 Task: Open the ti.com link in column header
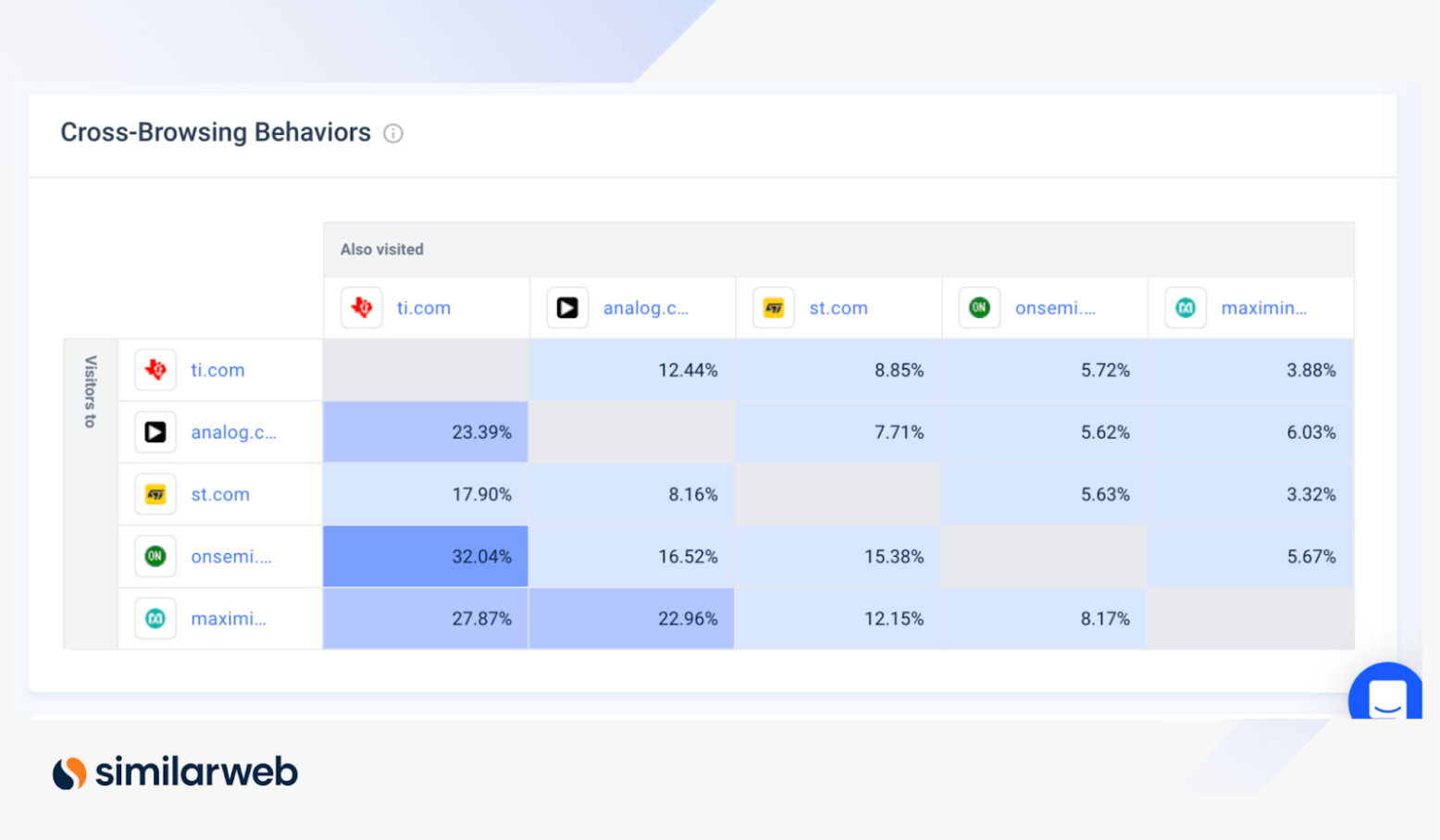[x=423, y=308]
